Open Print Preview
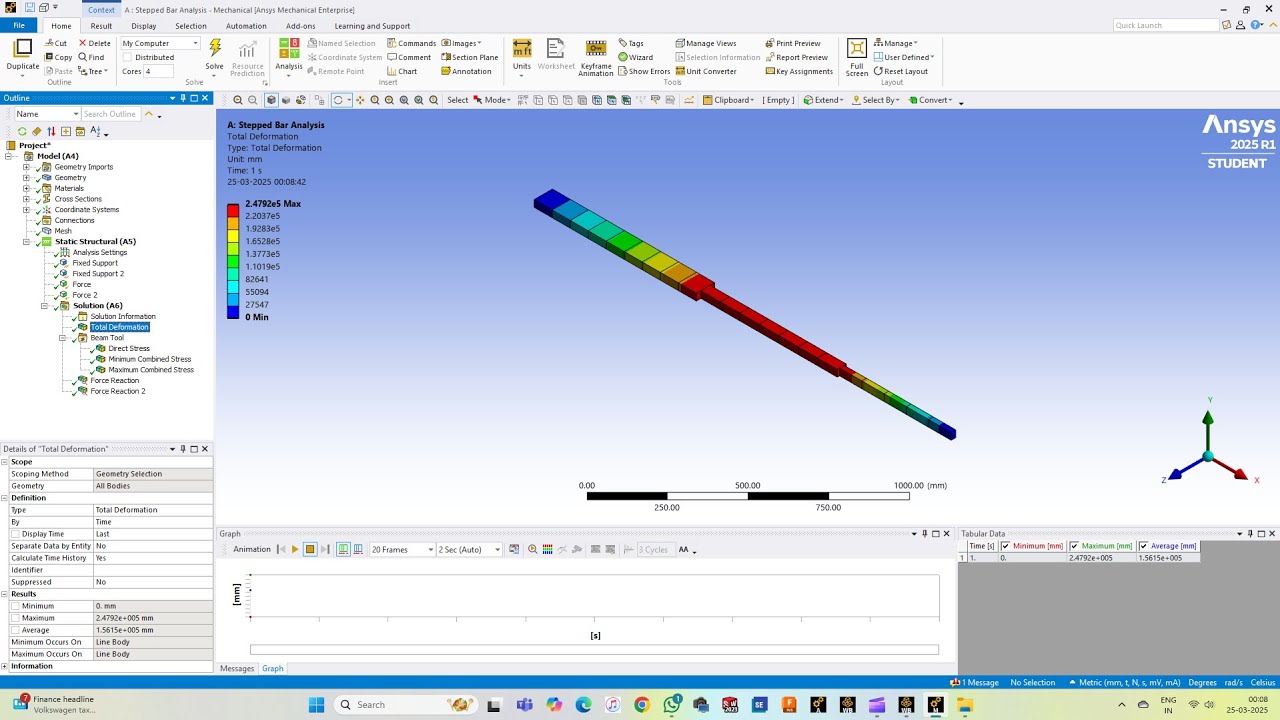The image size is (1280, 720). (793, 43)
